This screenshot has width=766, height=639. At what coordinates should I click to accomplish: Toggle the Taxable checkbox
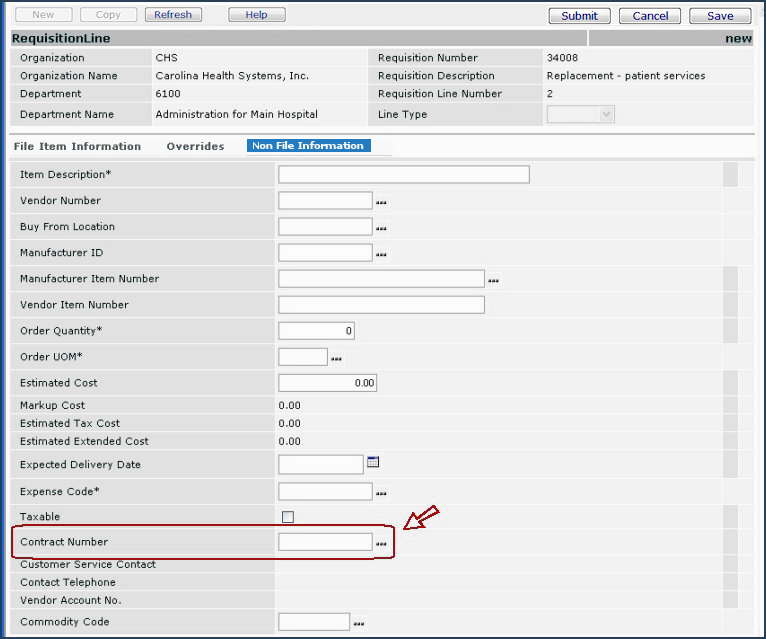coord(288,517)
